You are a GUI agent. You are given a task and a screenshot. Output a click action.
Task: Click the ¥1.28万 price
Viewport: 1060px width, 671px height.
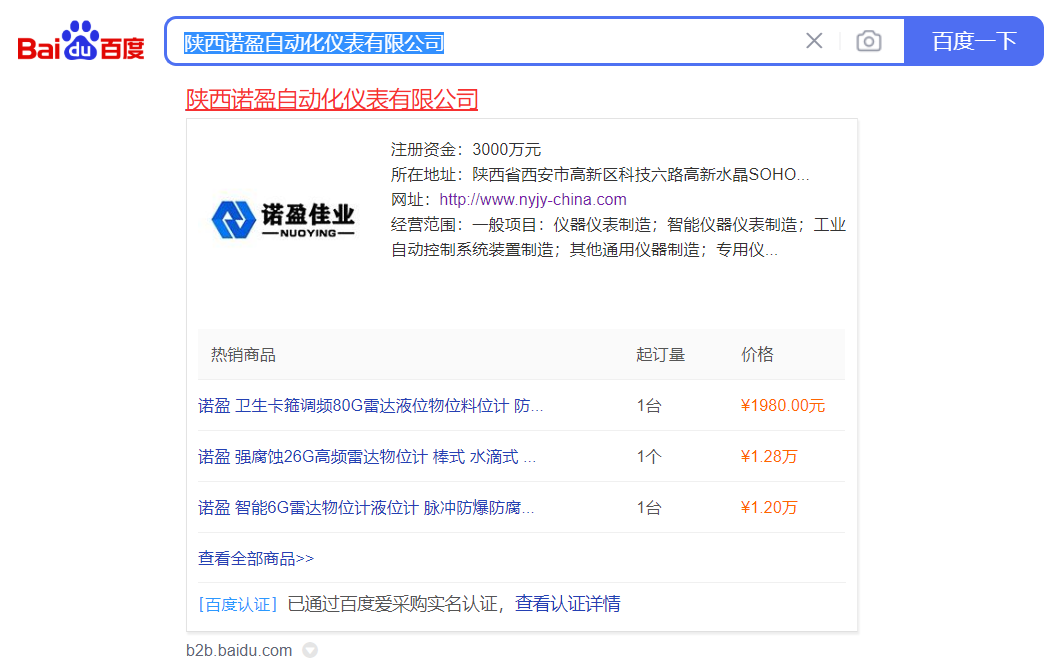point(769,457)
